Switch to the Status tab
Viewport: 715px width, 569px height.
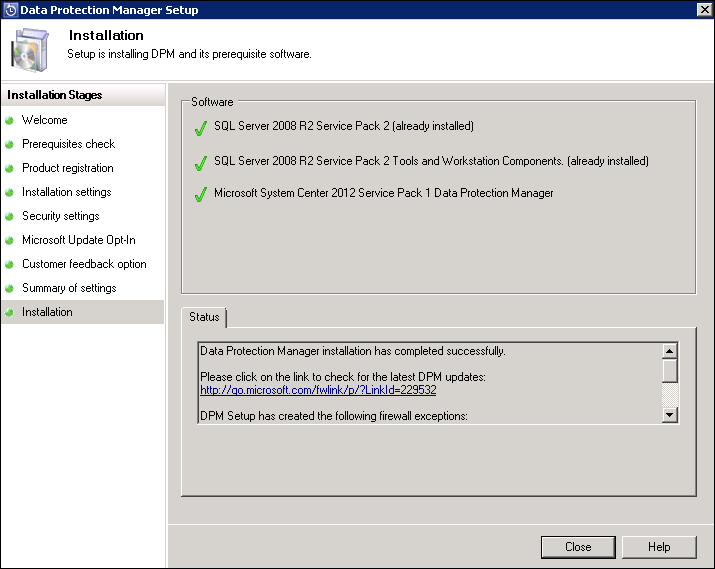pos(204,317)
